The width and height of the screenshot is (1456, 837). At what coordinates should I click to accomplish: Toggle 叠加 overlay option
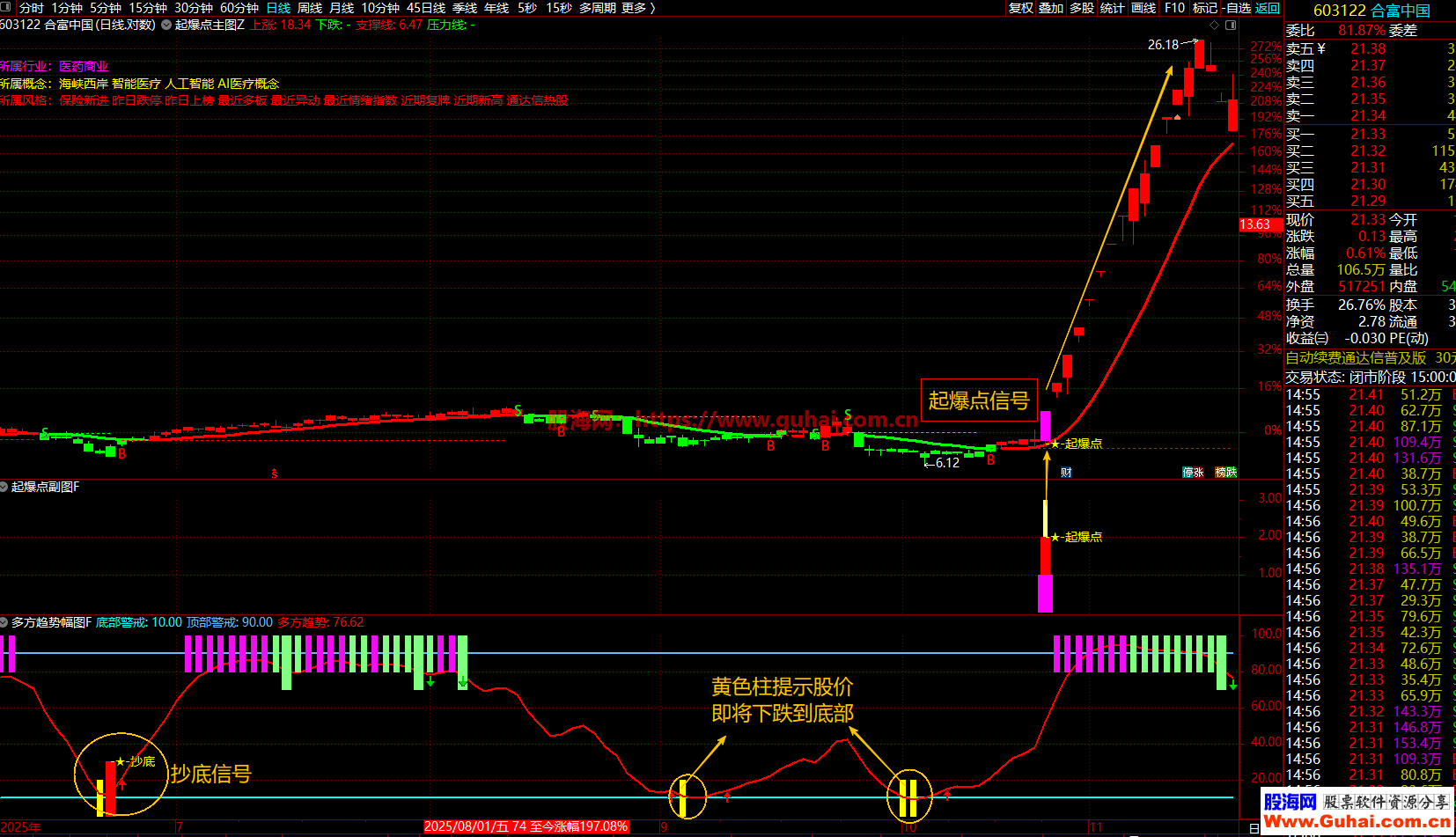point(1051,8)
